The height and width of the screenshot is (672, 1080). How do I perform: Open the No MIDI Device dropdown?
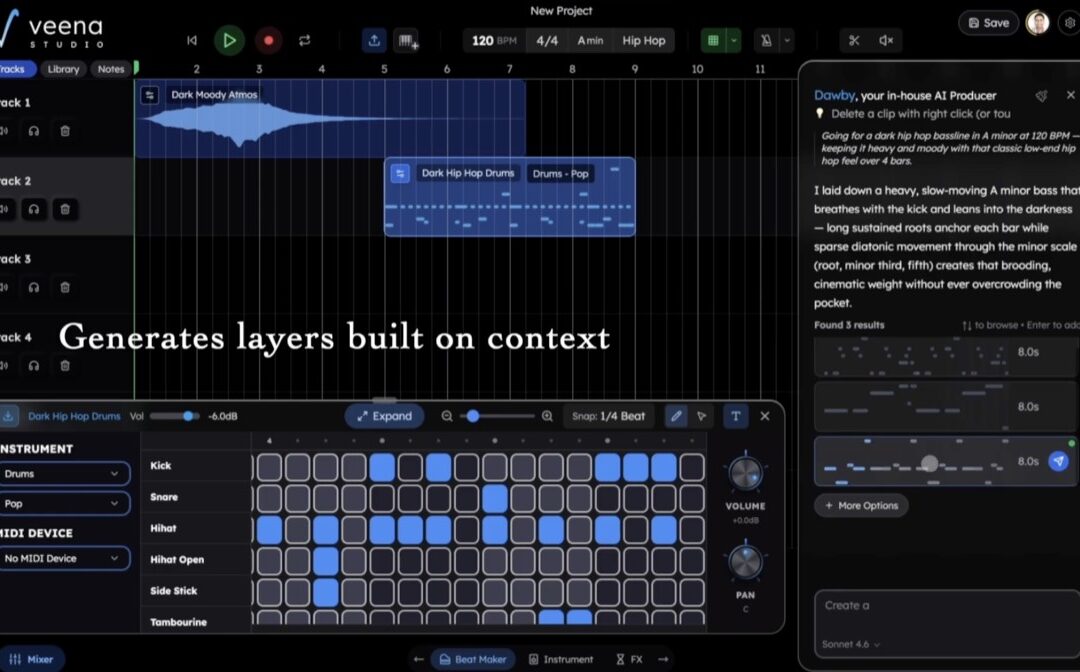click(63, 558)
